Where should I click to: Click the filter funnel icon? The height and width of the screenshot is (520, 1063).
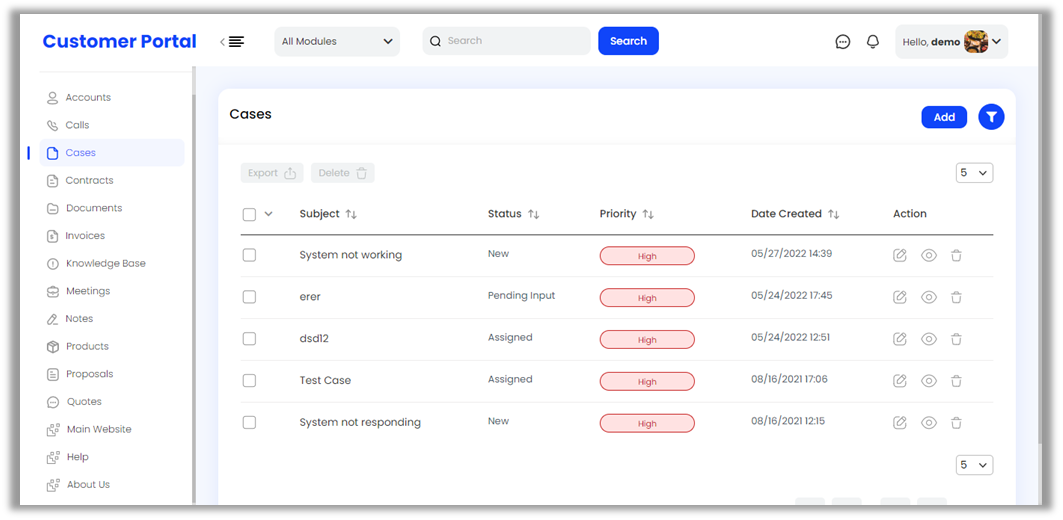(x=990, y=117)
